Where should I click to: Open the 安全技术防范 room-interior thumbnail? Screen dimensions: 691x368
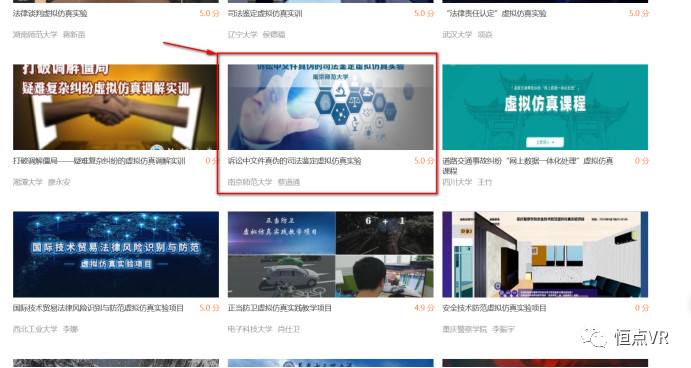(545, 254)
